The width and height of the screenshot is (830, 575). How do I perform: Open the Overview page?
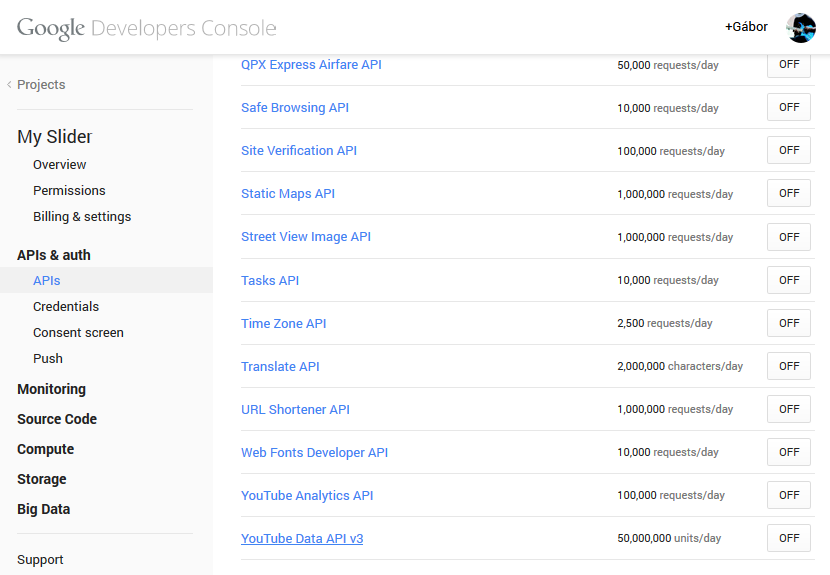(59, 165)
